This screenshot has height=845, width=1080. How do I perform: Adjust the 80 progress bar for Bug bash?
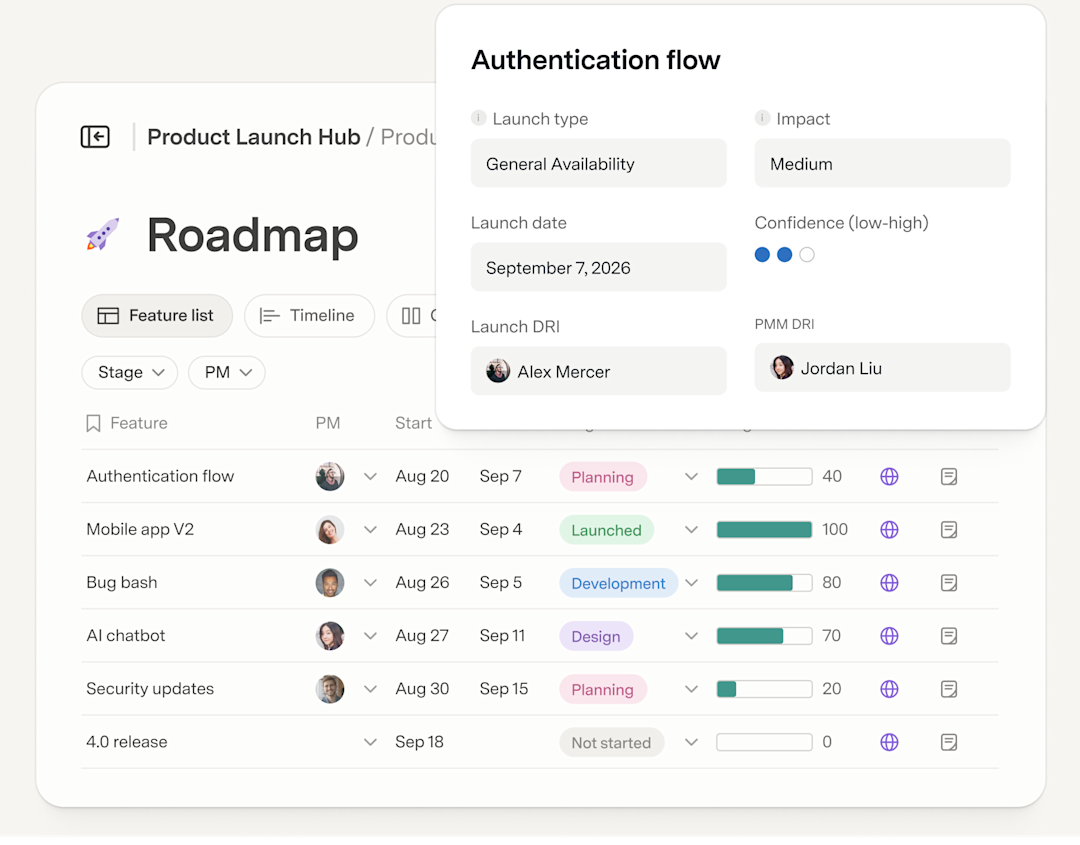pyautogui.click(x=764, y=582)
